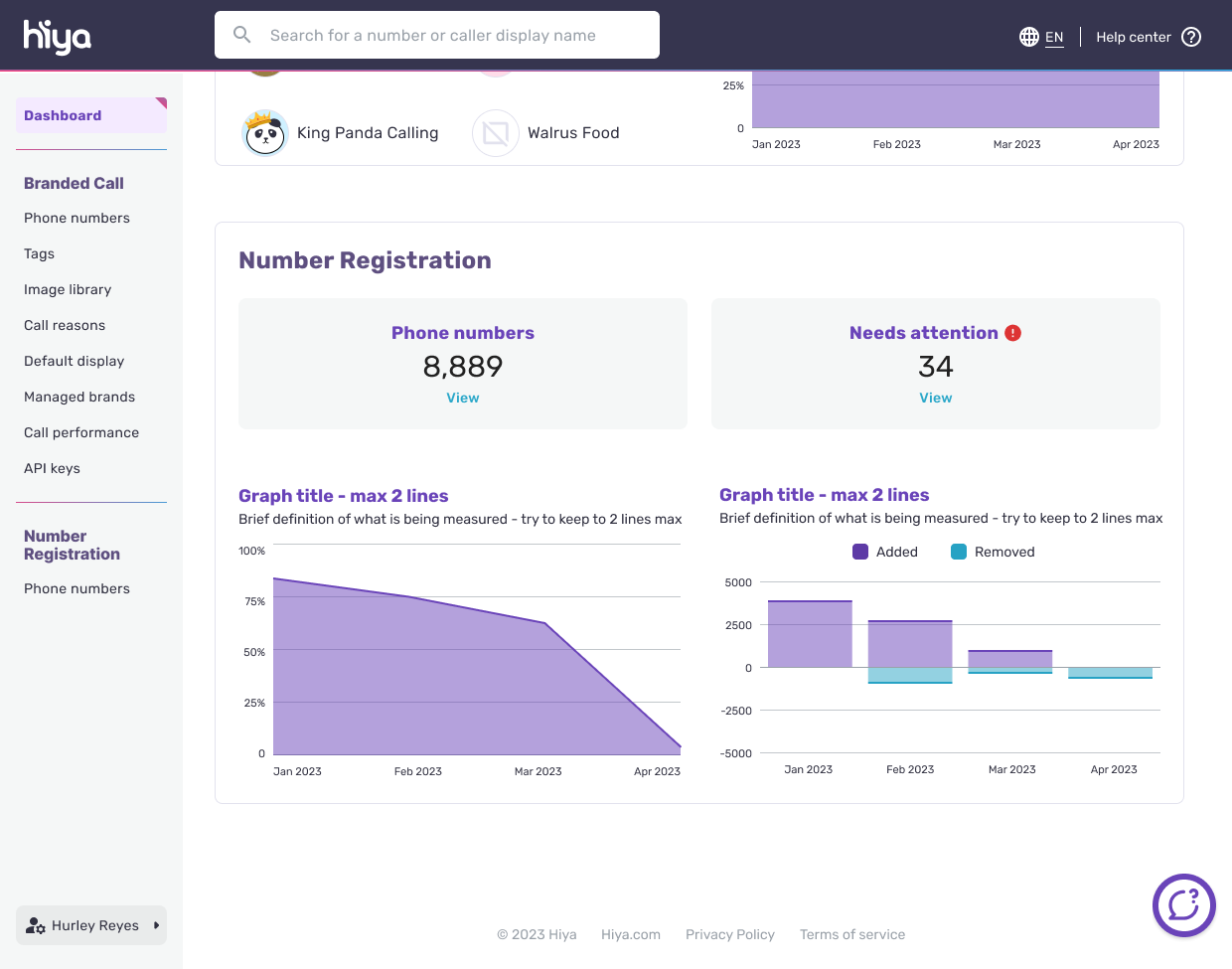The width and height of the screenshot is (1232, 969).
Task: Focus the number or caller name search field
Action: point(447,35)
